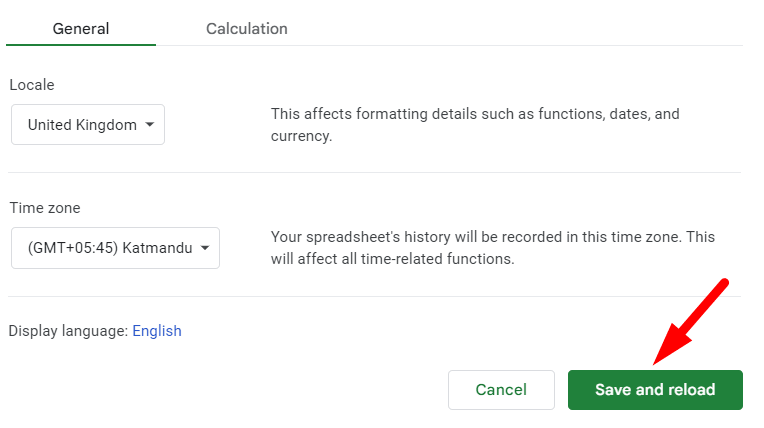The image size is (764, 428).
Task: Click the green underline beneath General tab
Action: click(81, 45)
